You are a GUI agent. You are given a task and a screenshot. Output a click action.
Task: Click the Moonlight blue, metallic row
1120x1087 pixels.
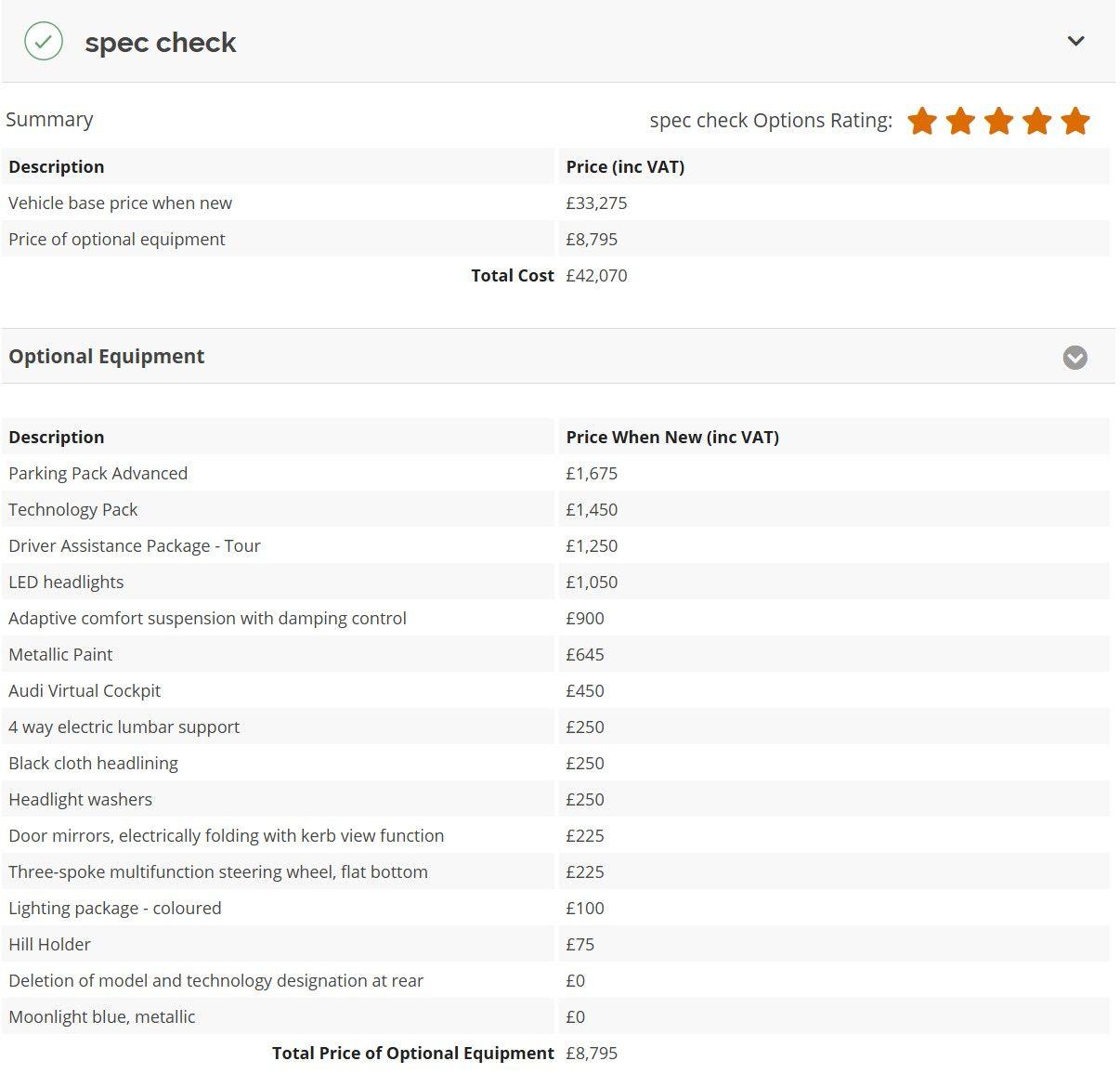click(102, 1016)
